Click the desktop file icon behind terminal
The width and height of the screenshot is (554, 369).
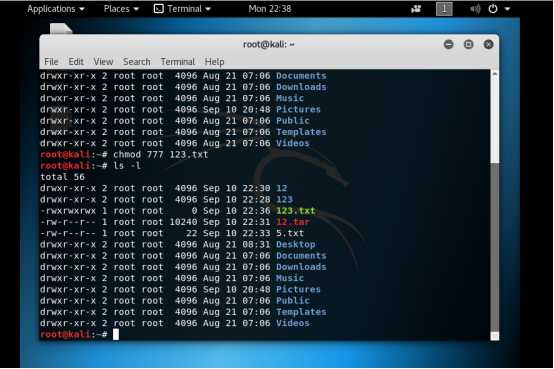[x=61, y=29]
